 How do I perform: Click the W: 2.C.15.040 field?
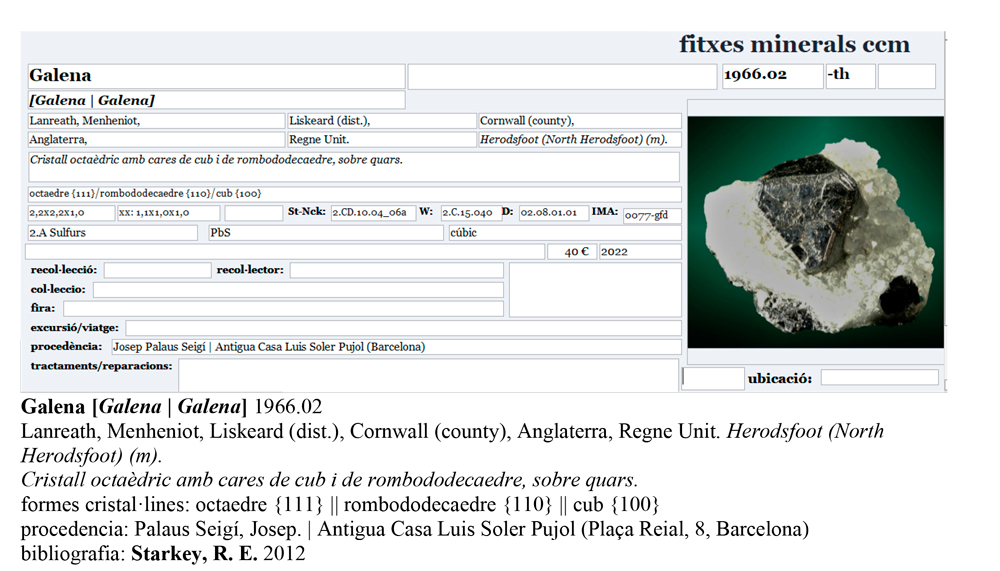[471, 212]
